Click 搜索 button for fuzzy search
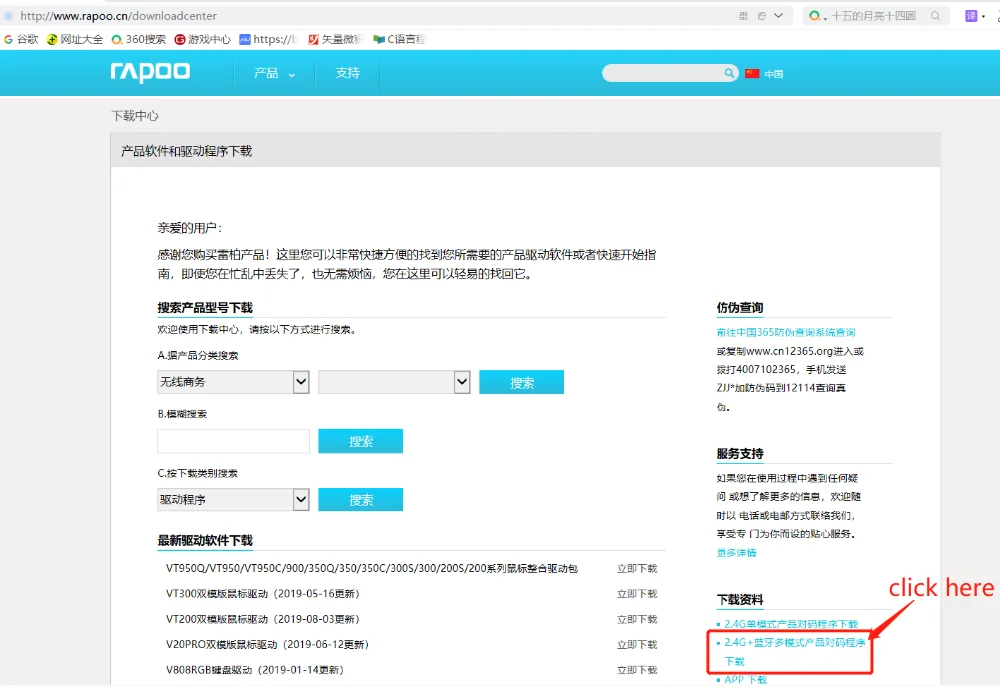The width and height of the screenshot is (1000, 689). click(x=360, y=441)
